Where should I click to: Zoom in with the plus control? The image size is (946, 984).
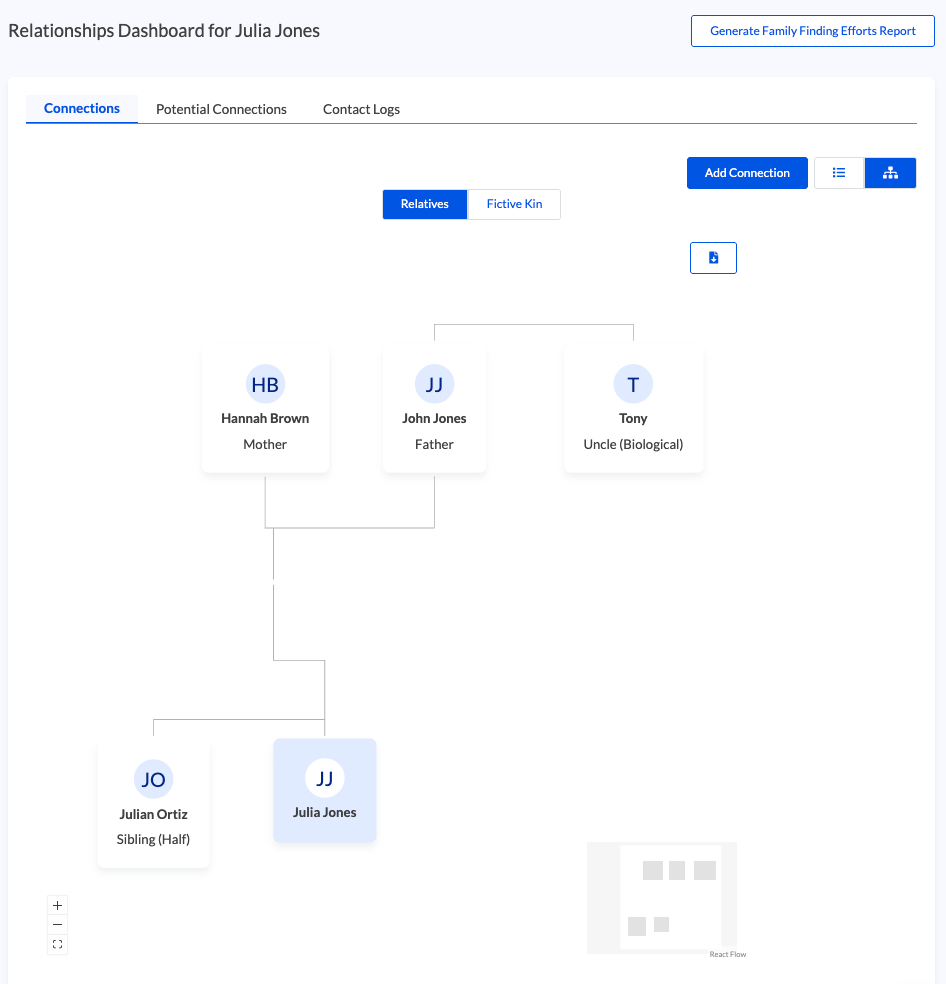57,905
